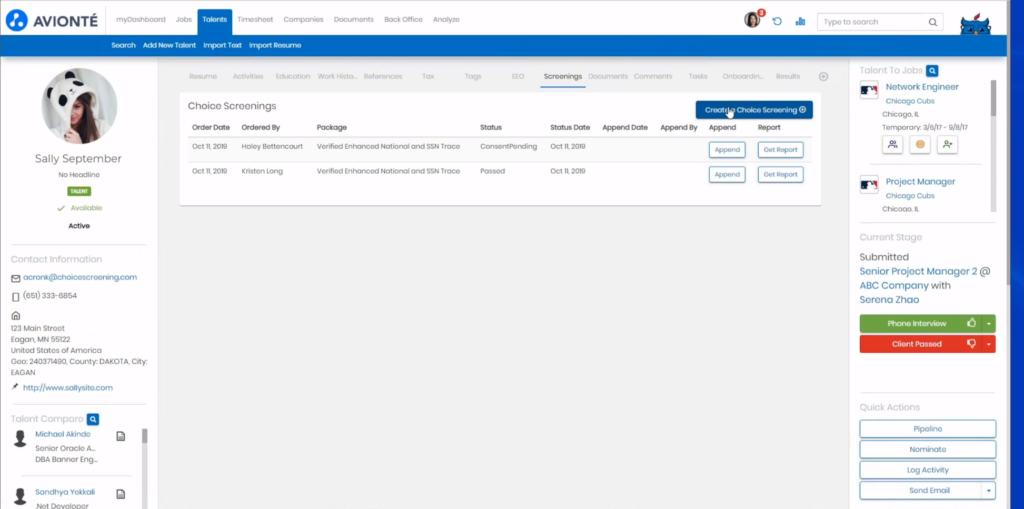Click the Create Choice Screening button
Viewport: 1024px width, 509px height.
click(754, 110)
